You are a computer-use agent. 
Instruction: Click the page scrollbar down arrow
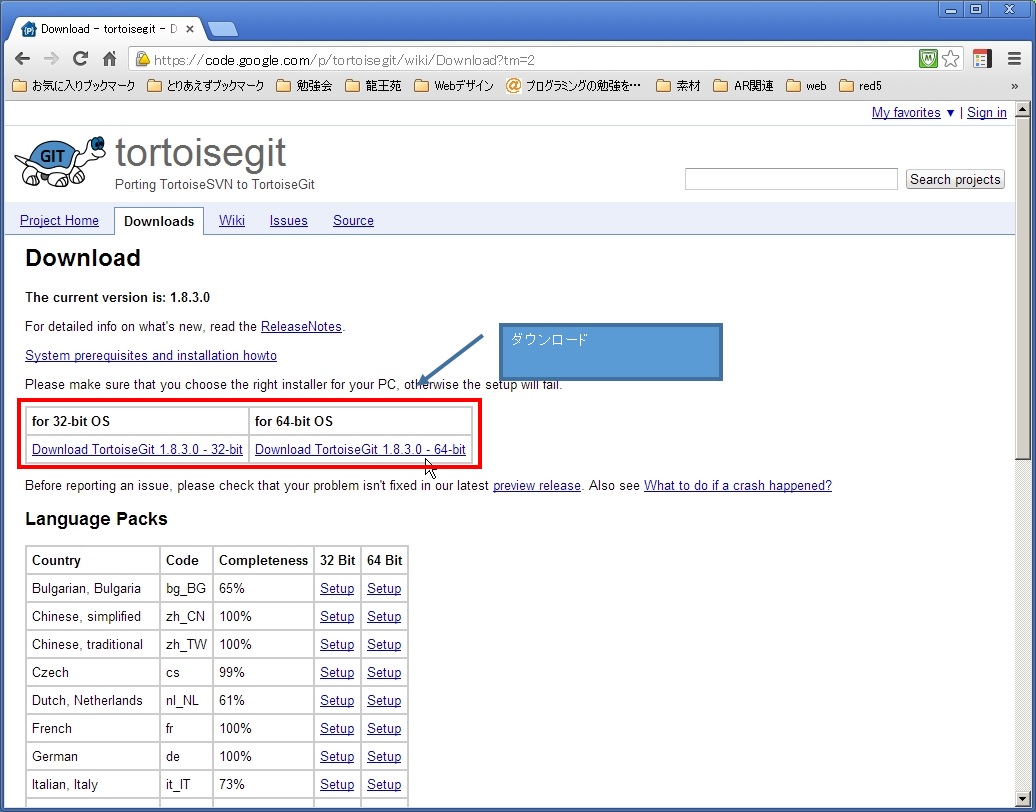1023,799
